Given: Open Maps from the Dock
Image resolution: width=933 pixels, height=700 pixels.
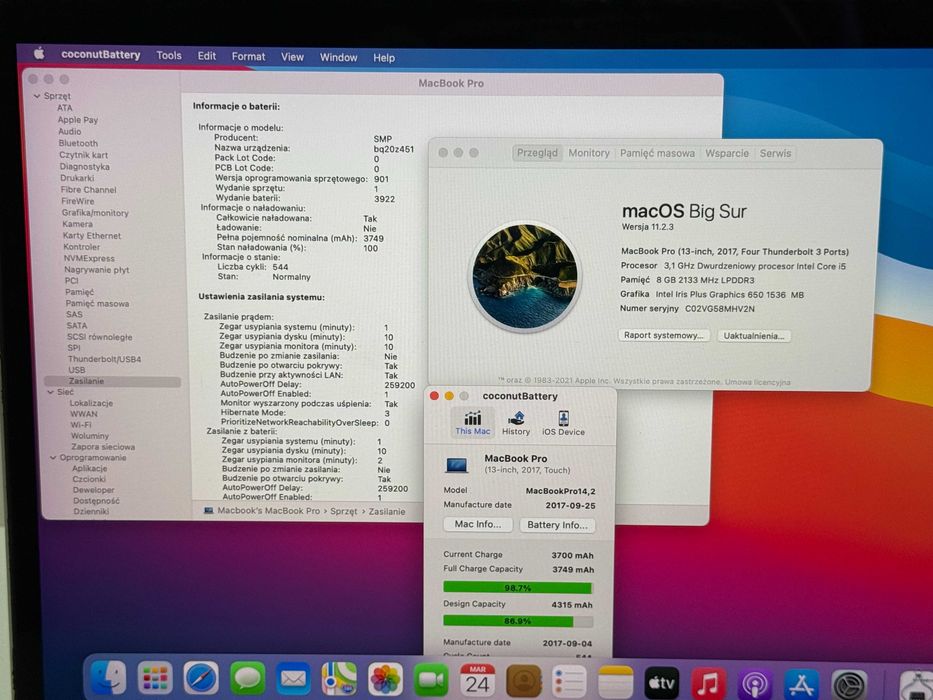Looking at the screenshot, I should point(339,679).
